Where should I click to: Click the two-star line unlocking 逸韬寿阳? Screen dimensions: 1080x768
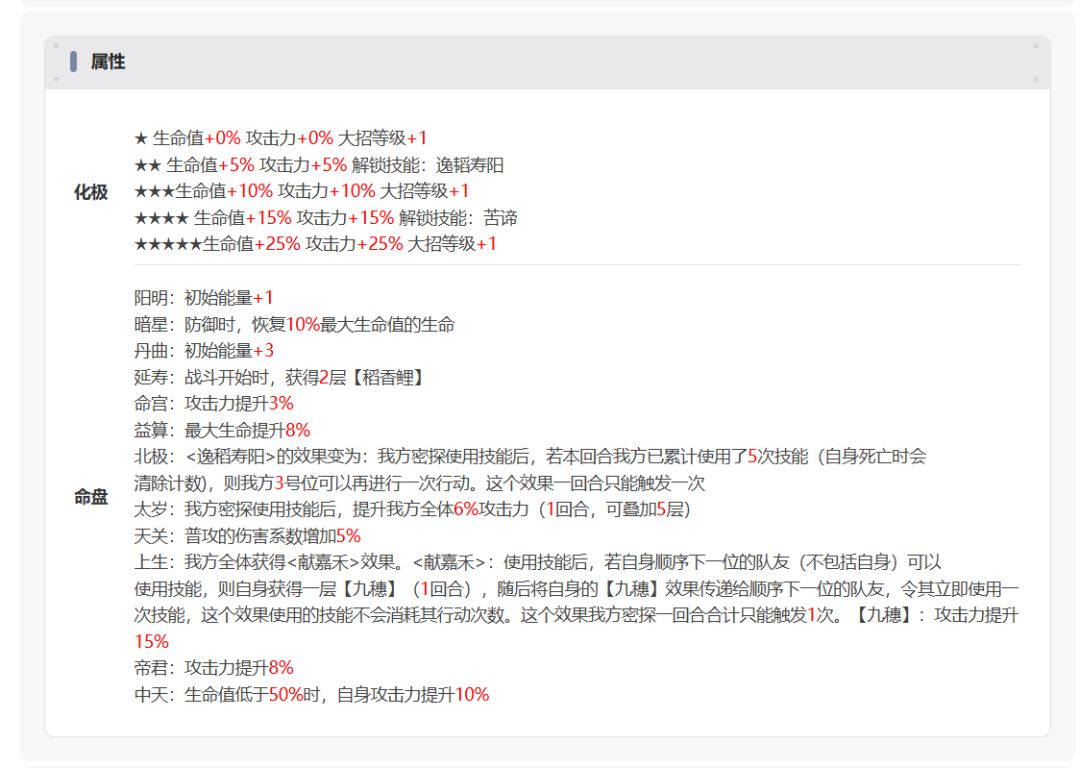tap(319, 165)
